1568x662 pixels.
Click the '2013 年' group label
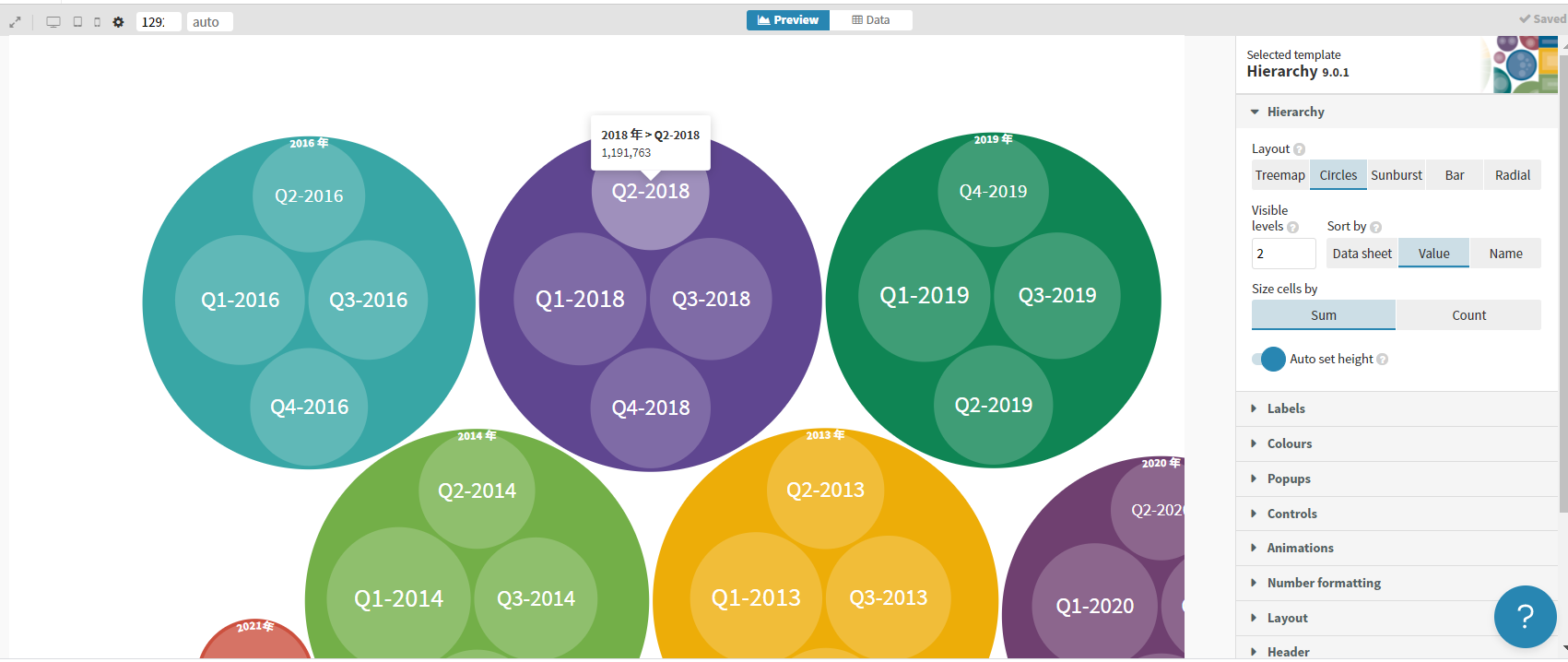(x=825, y=434)
